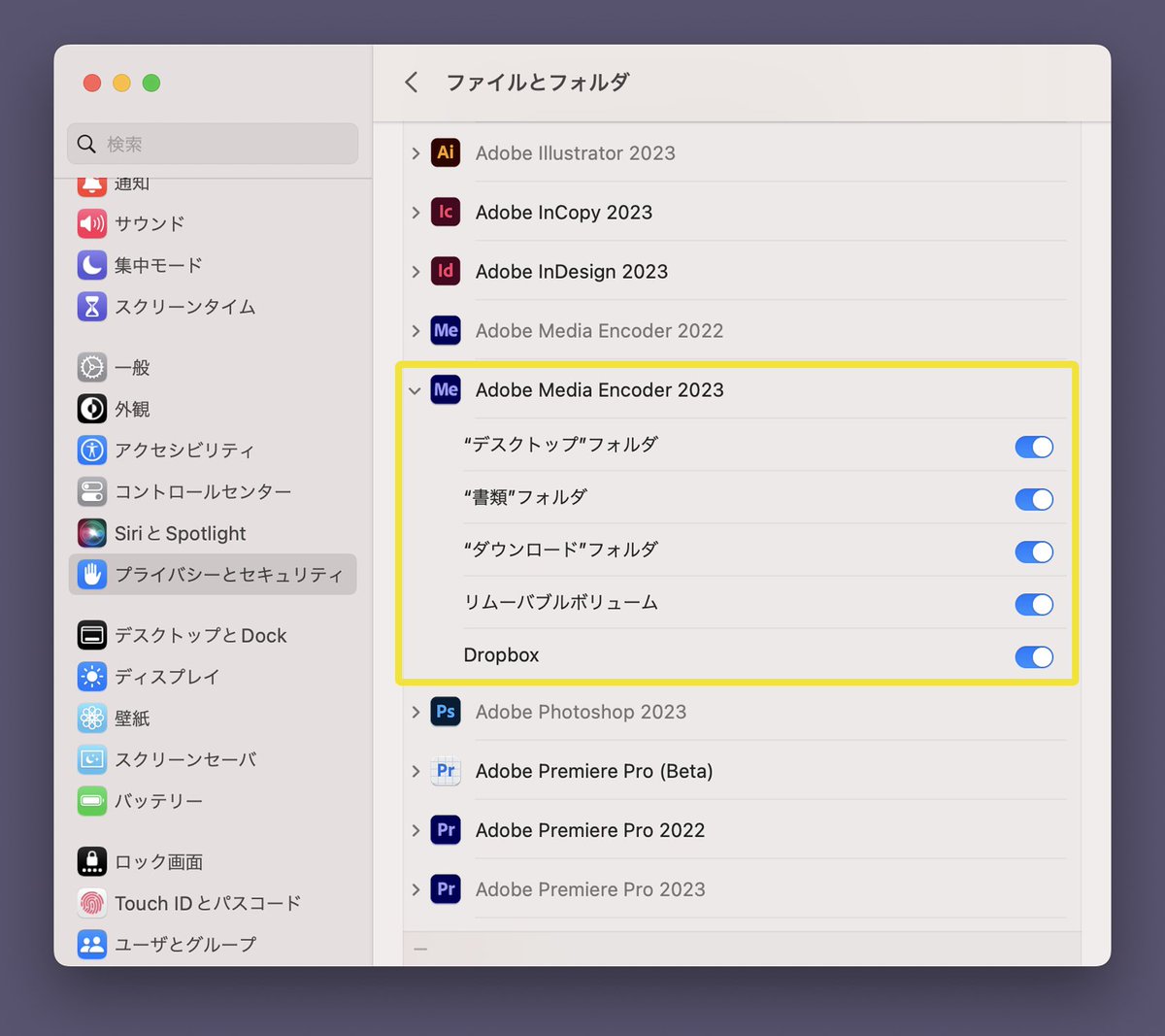The image size is (1165, 1036).
Task: Select the バッテリー sidebar label
Action: [158, 801]
